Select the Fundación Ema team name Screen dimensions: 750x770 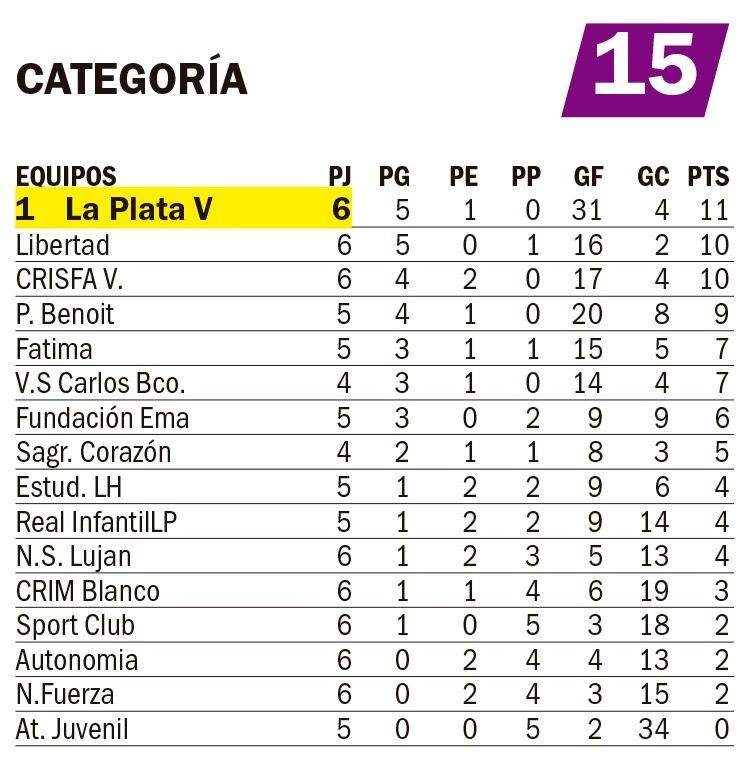tap(102, 418)
